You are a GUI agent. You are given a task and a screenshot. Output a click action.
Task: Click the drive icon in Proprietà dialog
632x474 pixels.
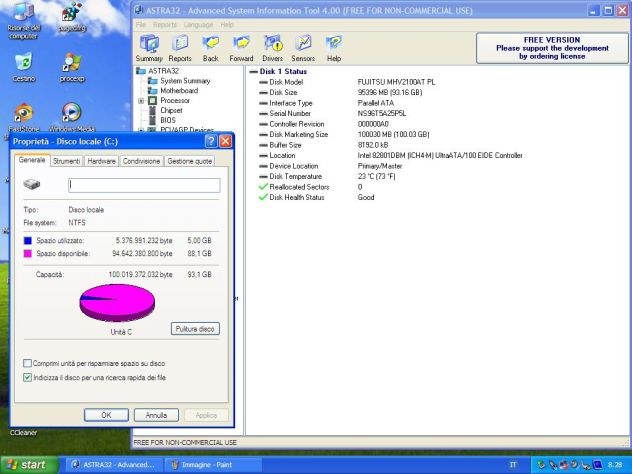(31, 185)
